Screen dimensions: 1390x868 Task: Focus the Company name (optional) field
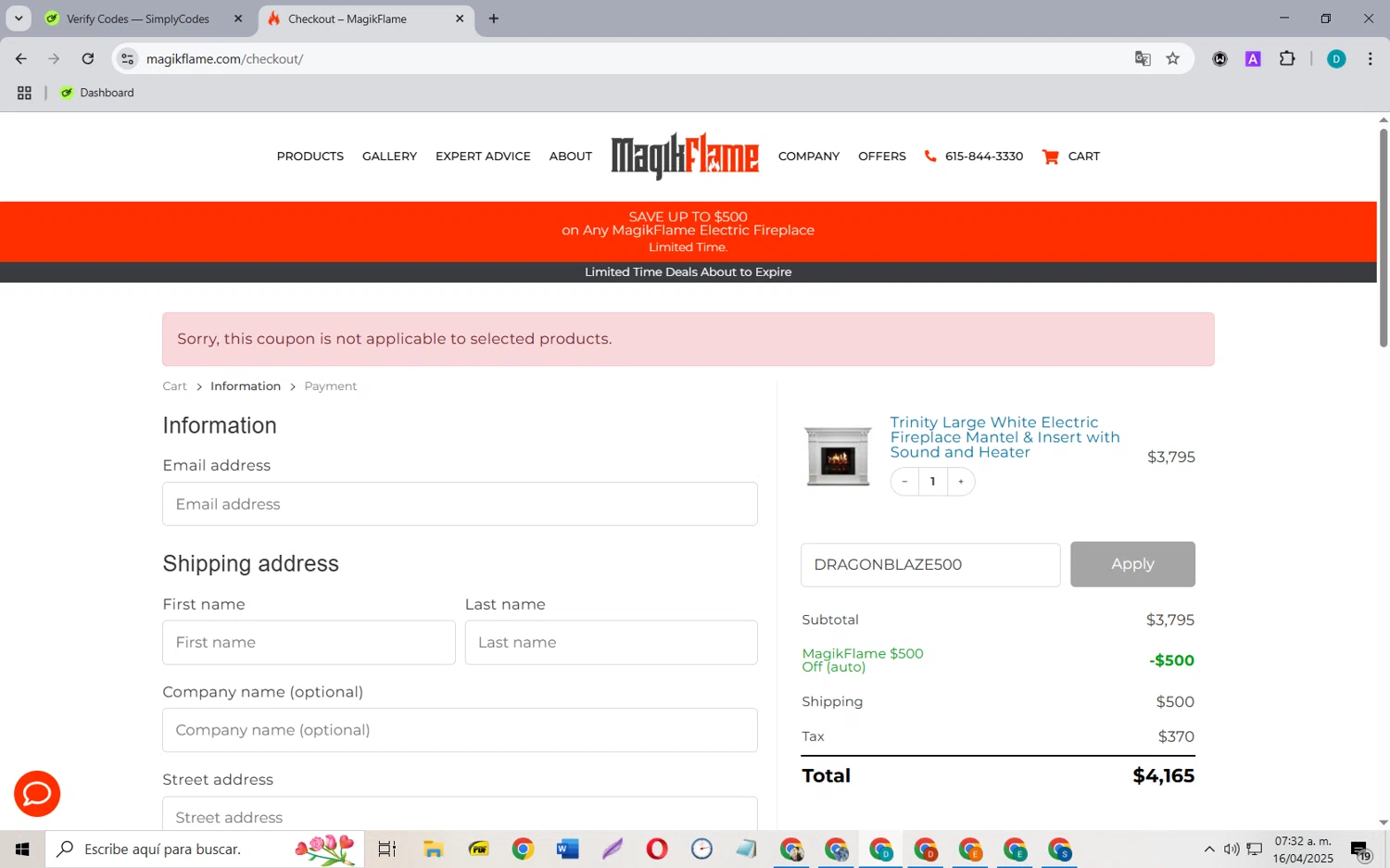(460, 730)
